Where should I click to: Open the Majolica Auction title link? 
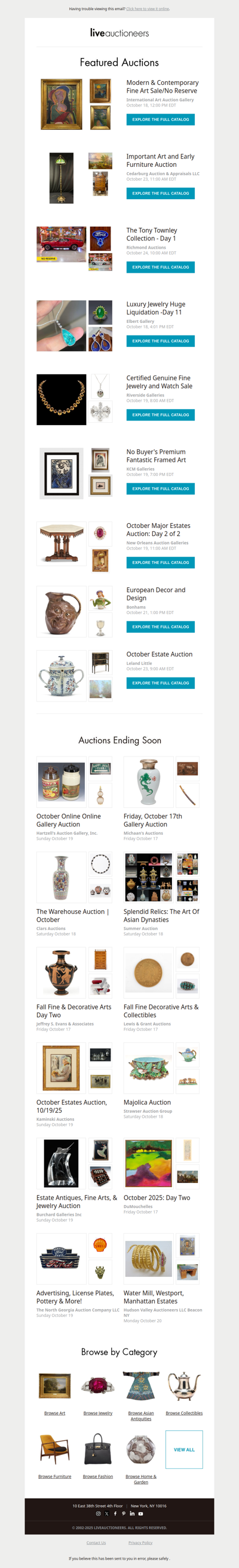(147, 1102)
